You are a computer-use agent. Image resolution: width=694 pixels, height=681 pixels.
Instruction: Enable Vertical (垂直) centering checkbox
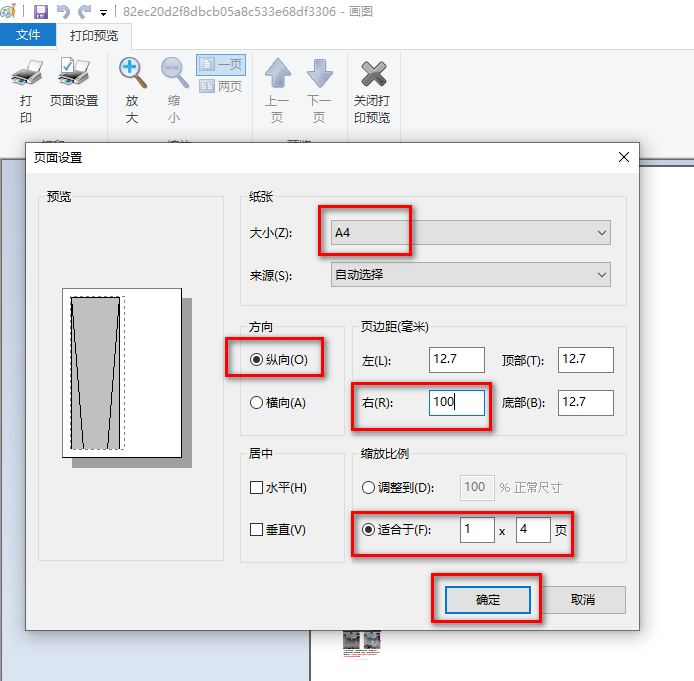coord(257,530)
